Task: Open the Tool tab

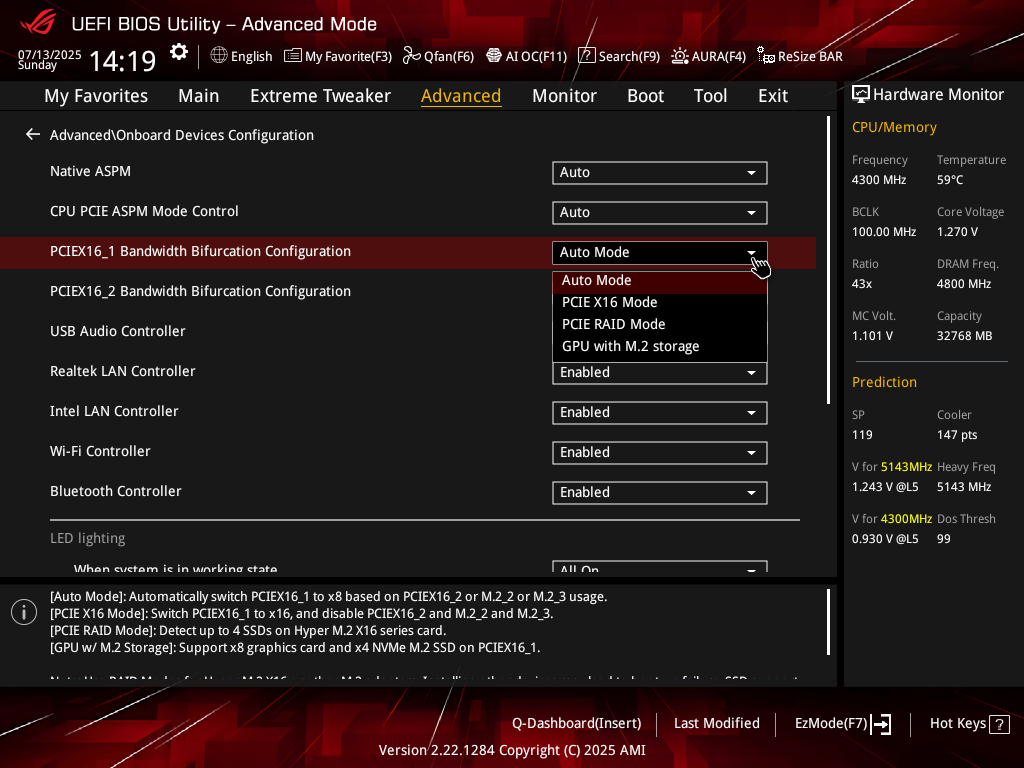Action: pyautogui.click(x=710, y=96)
